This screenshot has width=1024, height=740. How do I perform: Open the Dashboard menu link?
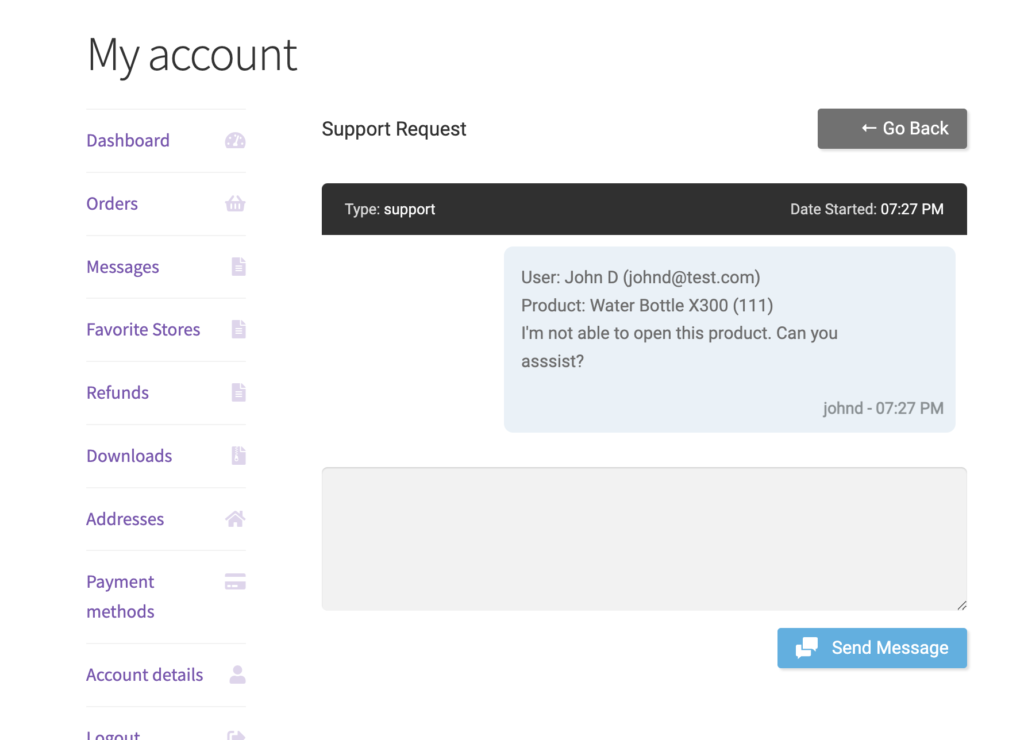pyautogui.click(x=128, y=140)
